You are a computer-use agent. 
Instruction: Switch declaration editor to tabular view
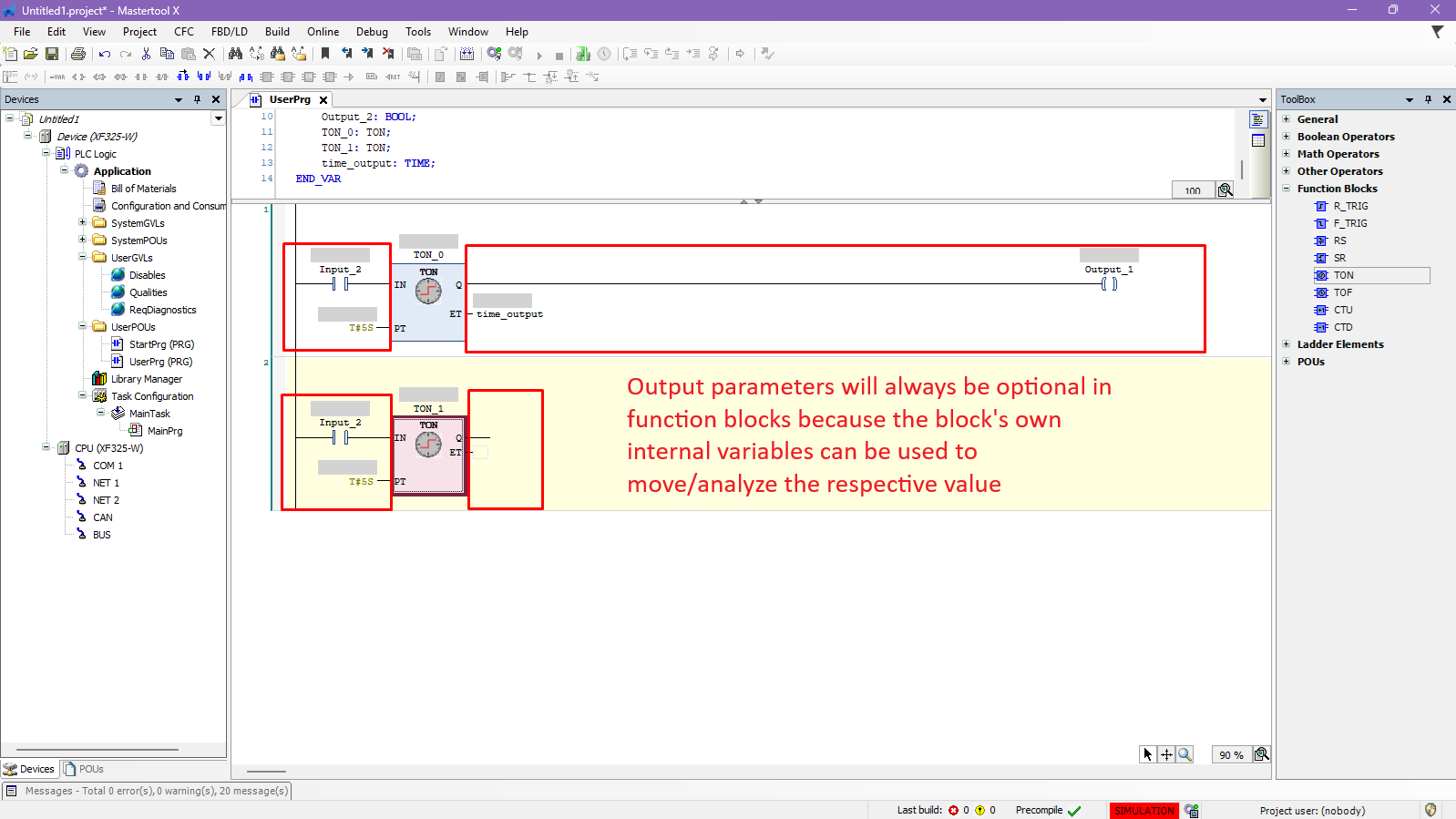coord(1258,140)
